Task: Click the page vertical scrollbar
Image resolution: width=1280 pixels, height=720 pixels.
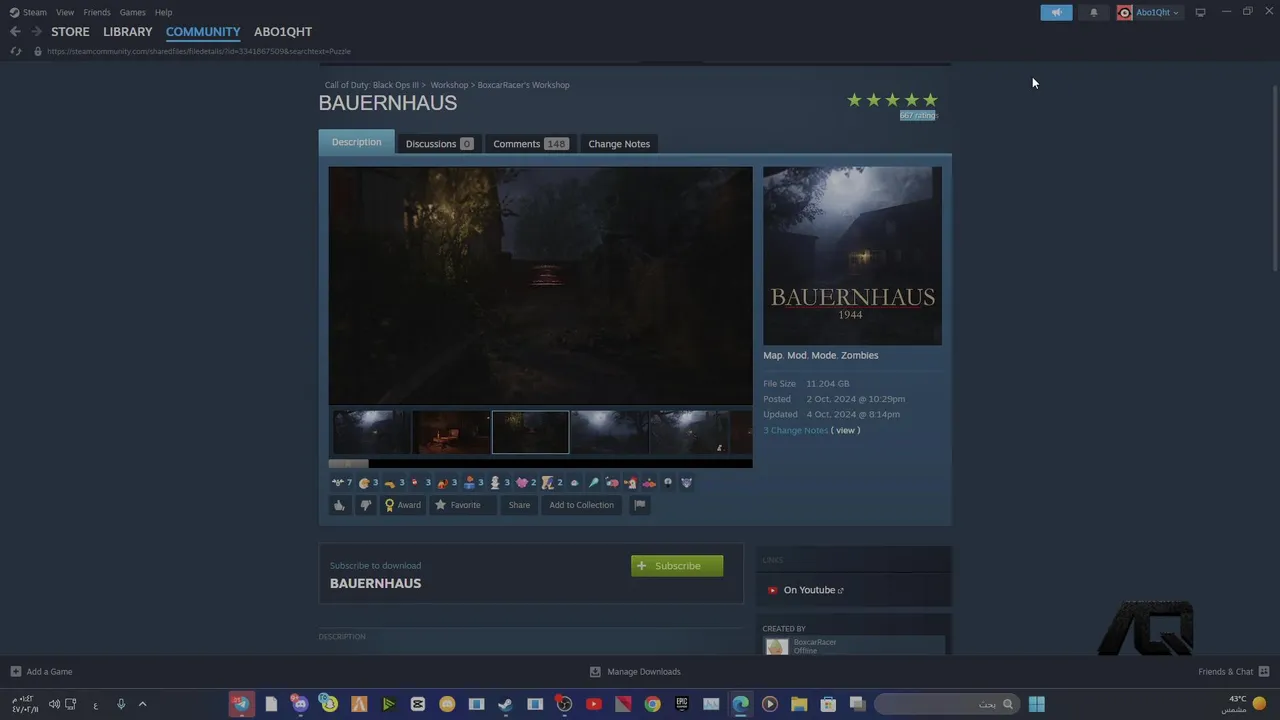Action: (1274, 180)
